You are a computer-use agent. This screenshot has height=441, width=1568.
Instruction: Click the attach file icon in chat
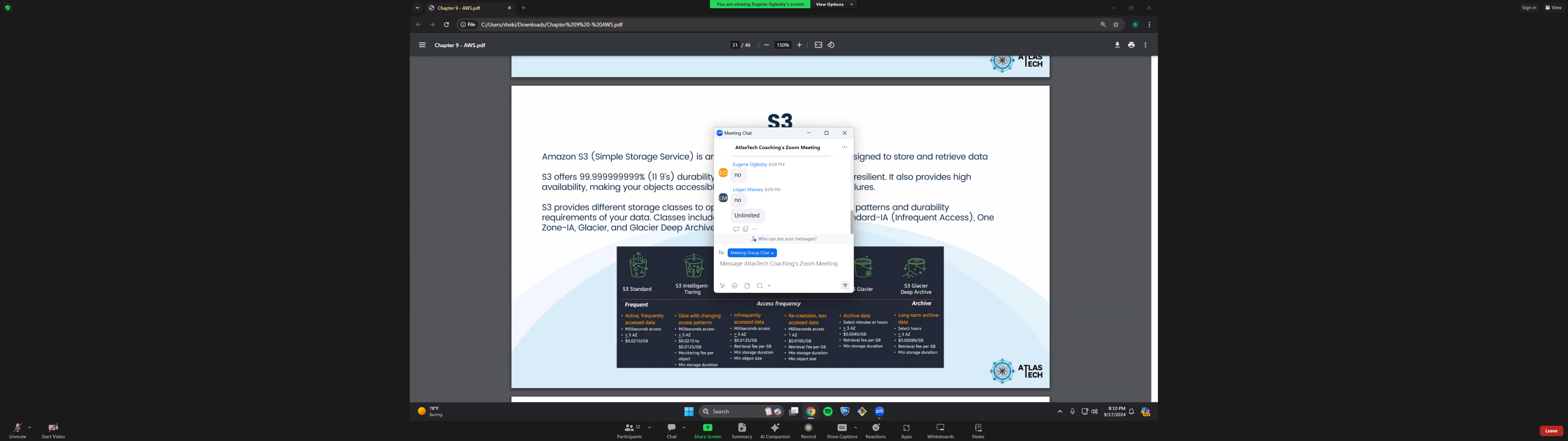(x=748, y=286)
